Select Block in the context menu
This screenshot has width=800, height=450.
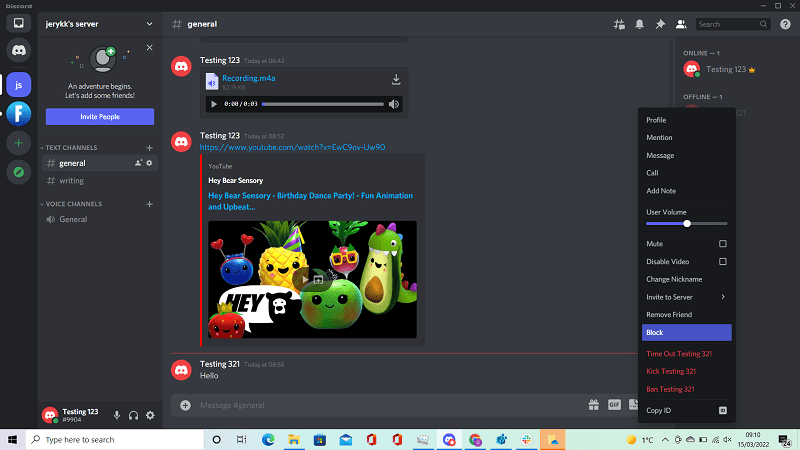(686, 333)
